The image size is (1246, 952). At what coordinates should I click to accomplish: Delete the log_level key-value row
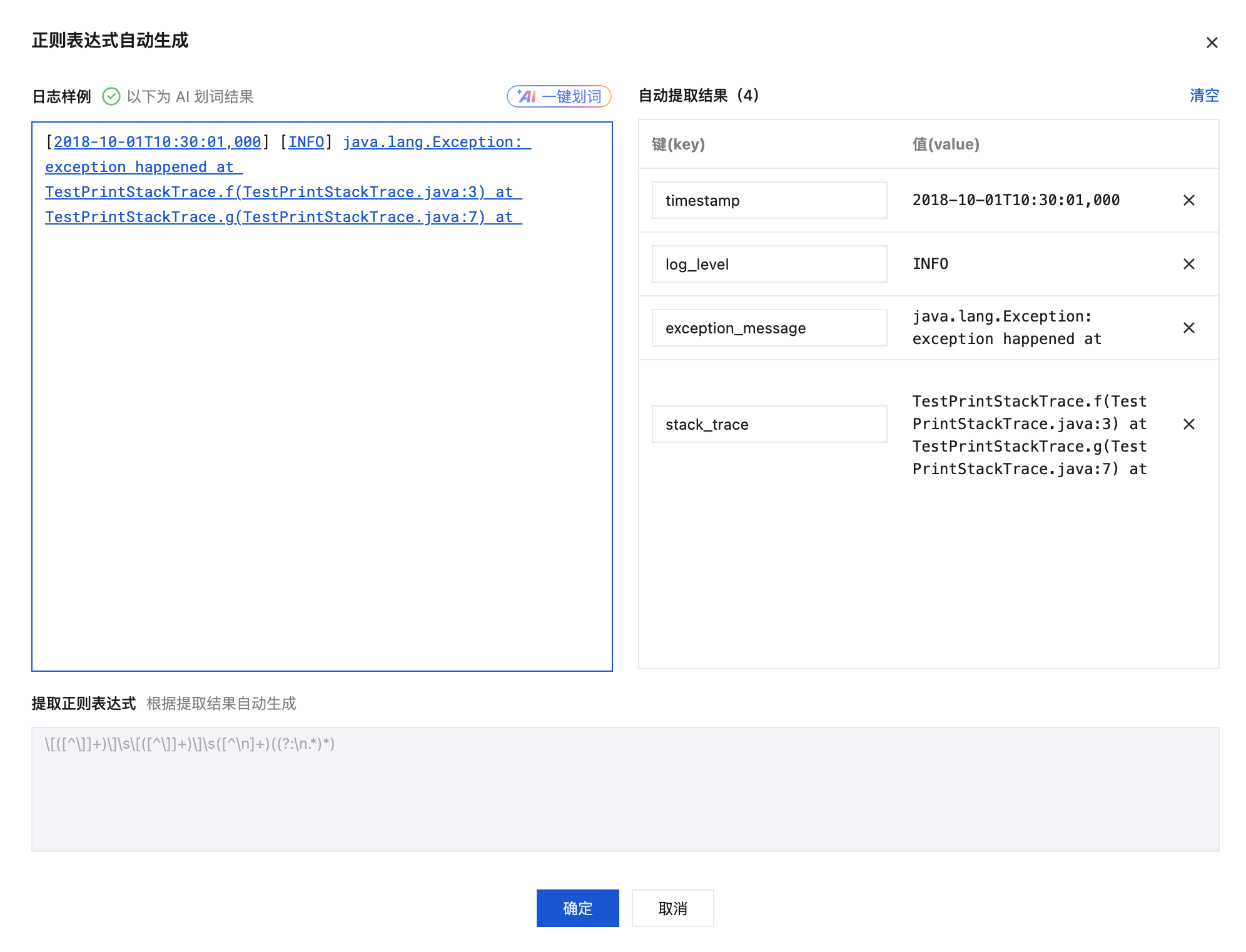(x=1188, y=264)
